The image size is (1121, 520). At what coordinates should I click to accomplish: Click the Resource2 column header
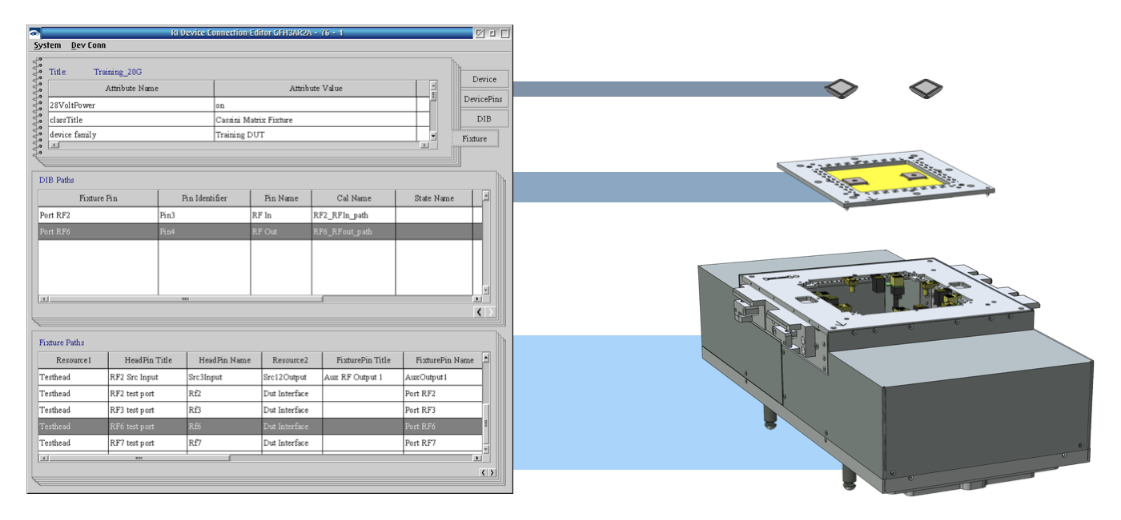click(291, 360)
